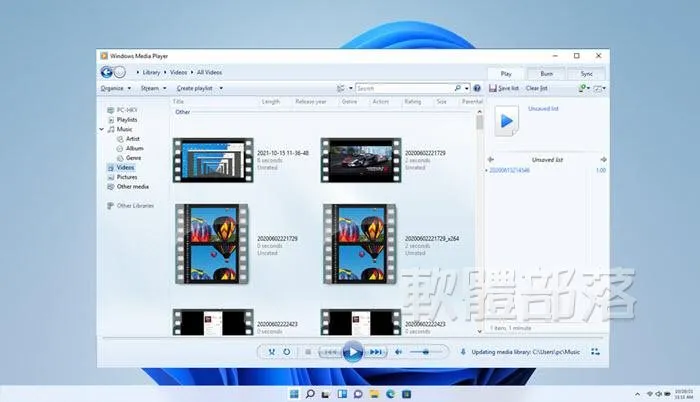700x402 pixels.
Task: Open the view options icon beside search
Action: point(341,88)
